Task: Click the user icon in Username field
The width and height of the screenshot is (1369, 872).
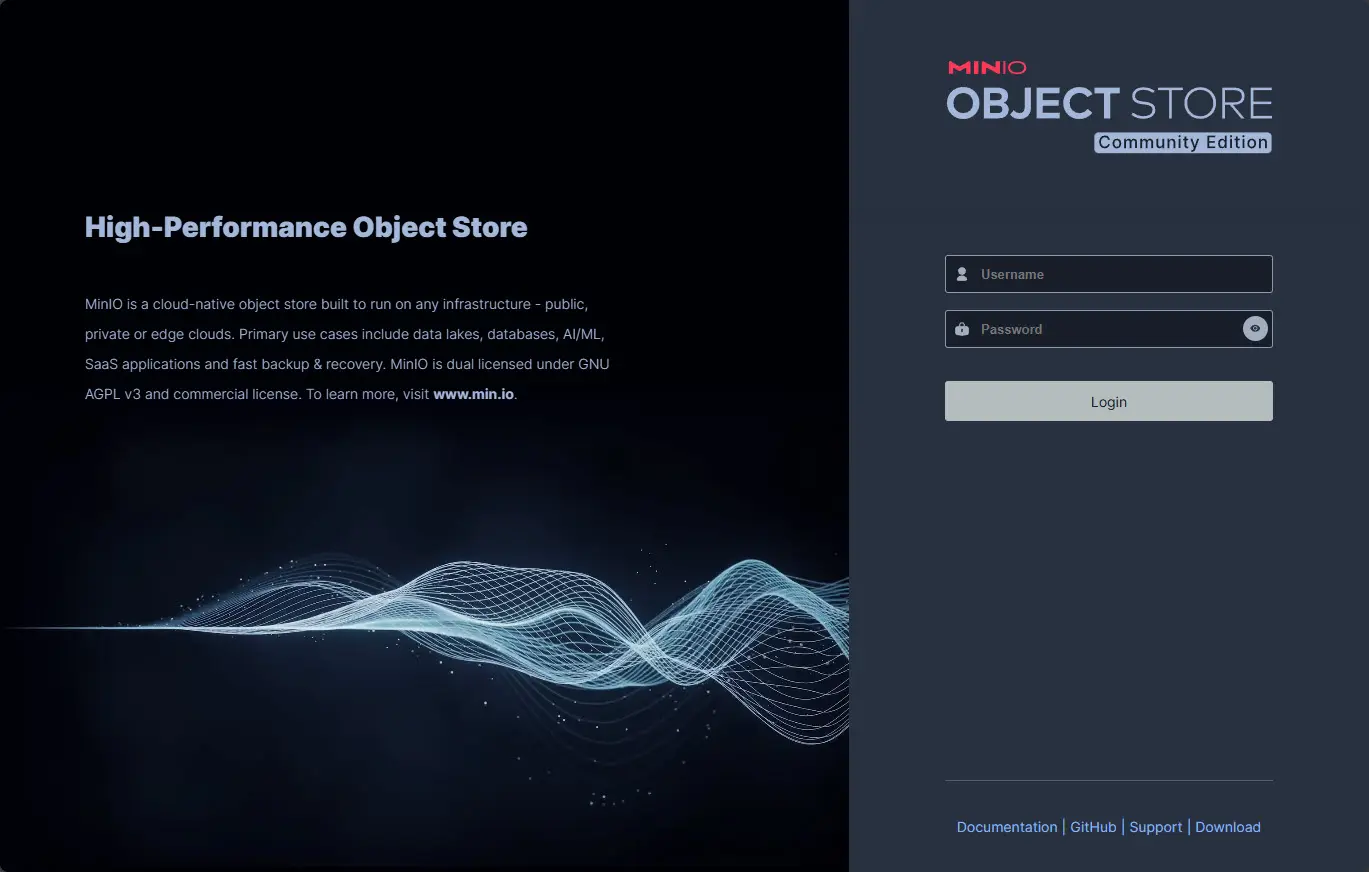Action: coord(962,274)
